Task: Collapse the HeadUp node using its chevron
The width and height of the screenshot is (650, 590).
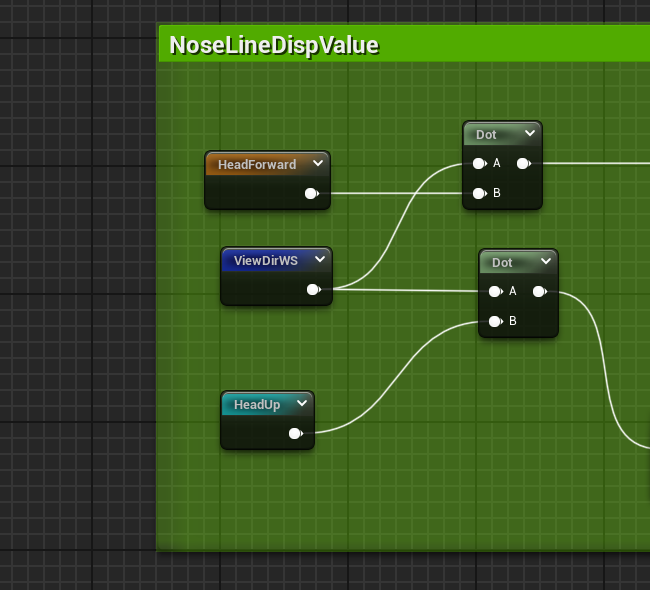Action: (302, 404)
